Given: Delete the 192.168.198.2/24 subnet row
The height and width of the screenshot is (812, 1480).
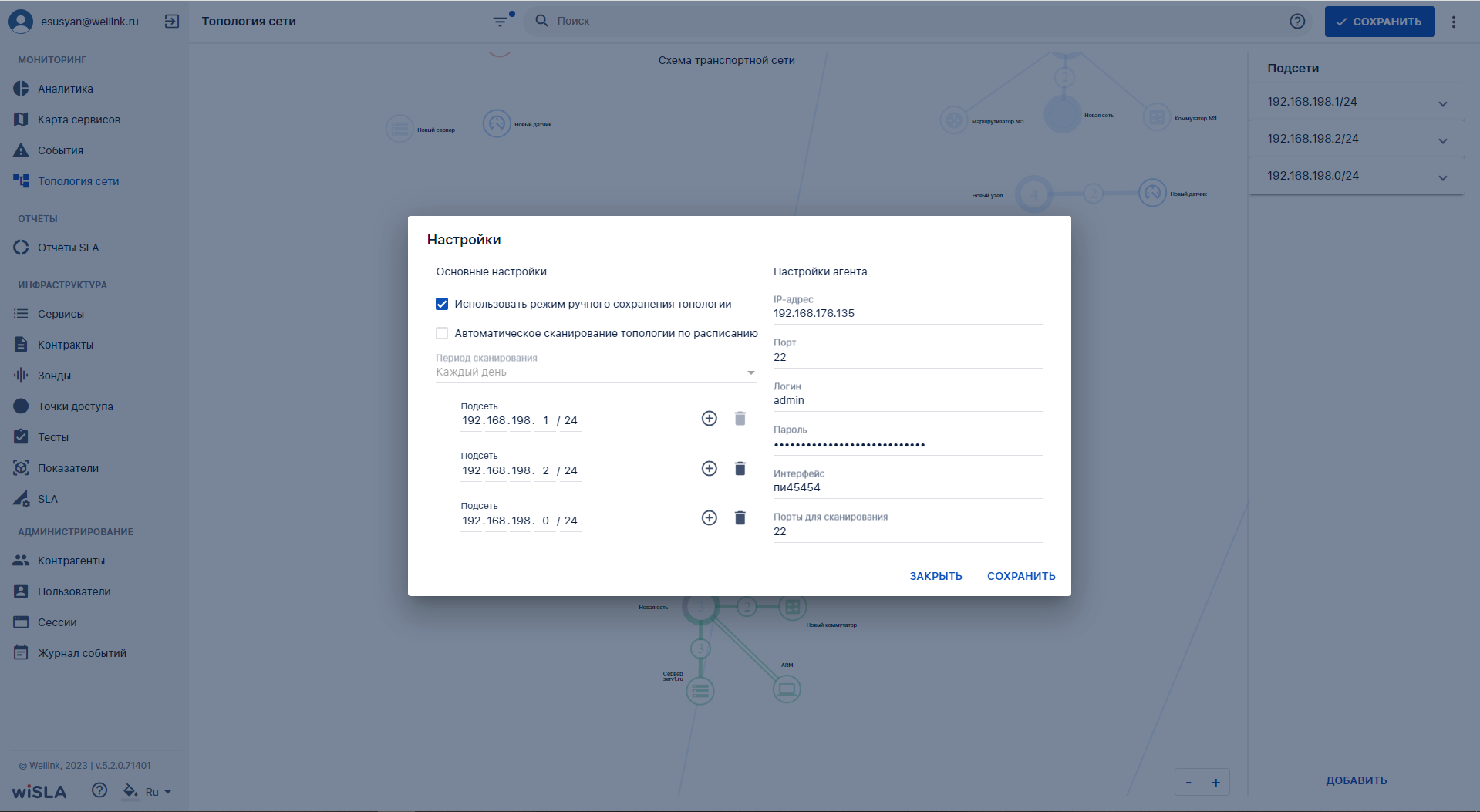Looking at the screenshot, I should click(x=740, y=469).
